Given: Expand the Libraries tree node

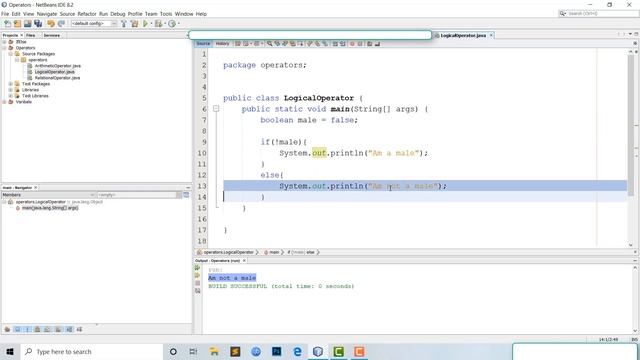Looking at the screenshot, I should [x=11, y=90].
